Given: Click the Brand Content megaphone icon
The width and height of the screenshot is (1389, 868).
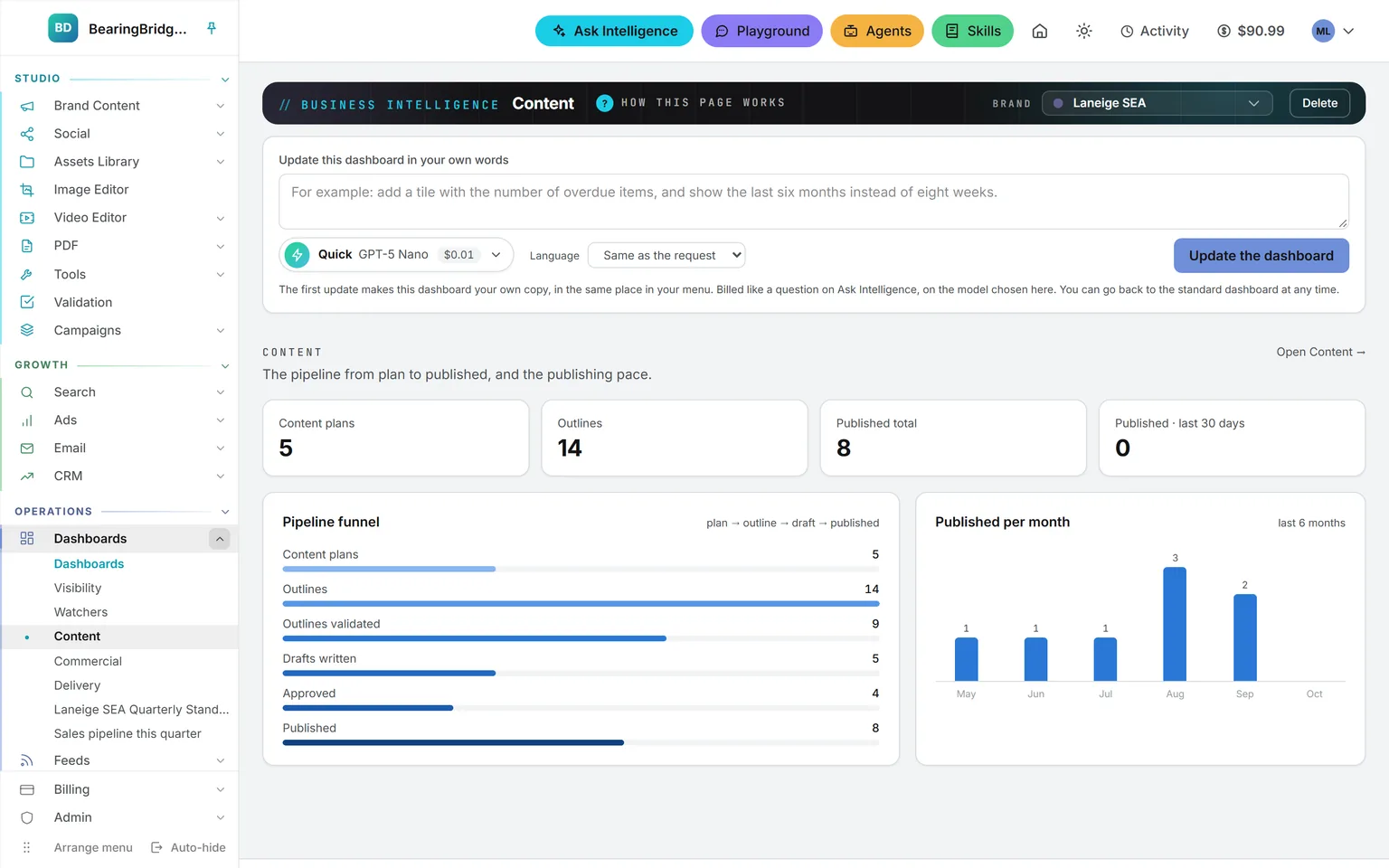Looking at the screenshot, I should click(27, 106).
